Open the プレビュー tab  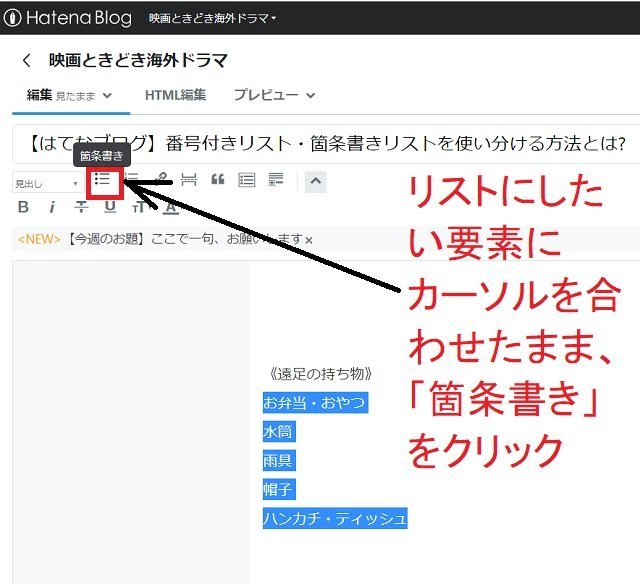tap(266, 95)
